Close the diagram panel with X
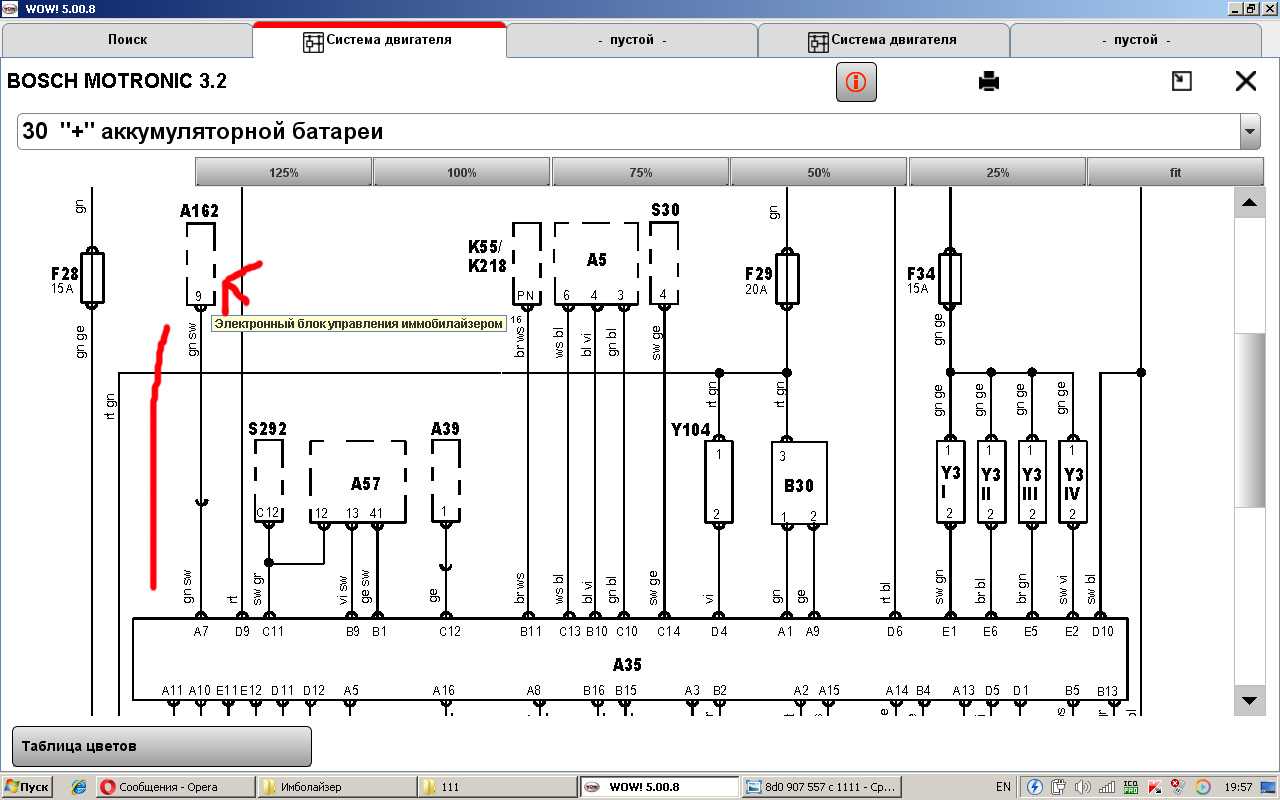1280x800 pixels. pyautogui.click(x=1246, y=81)
